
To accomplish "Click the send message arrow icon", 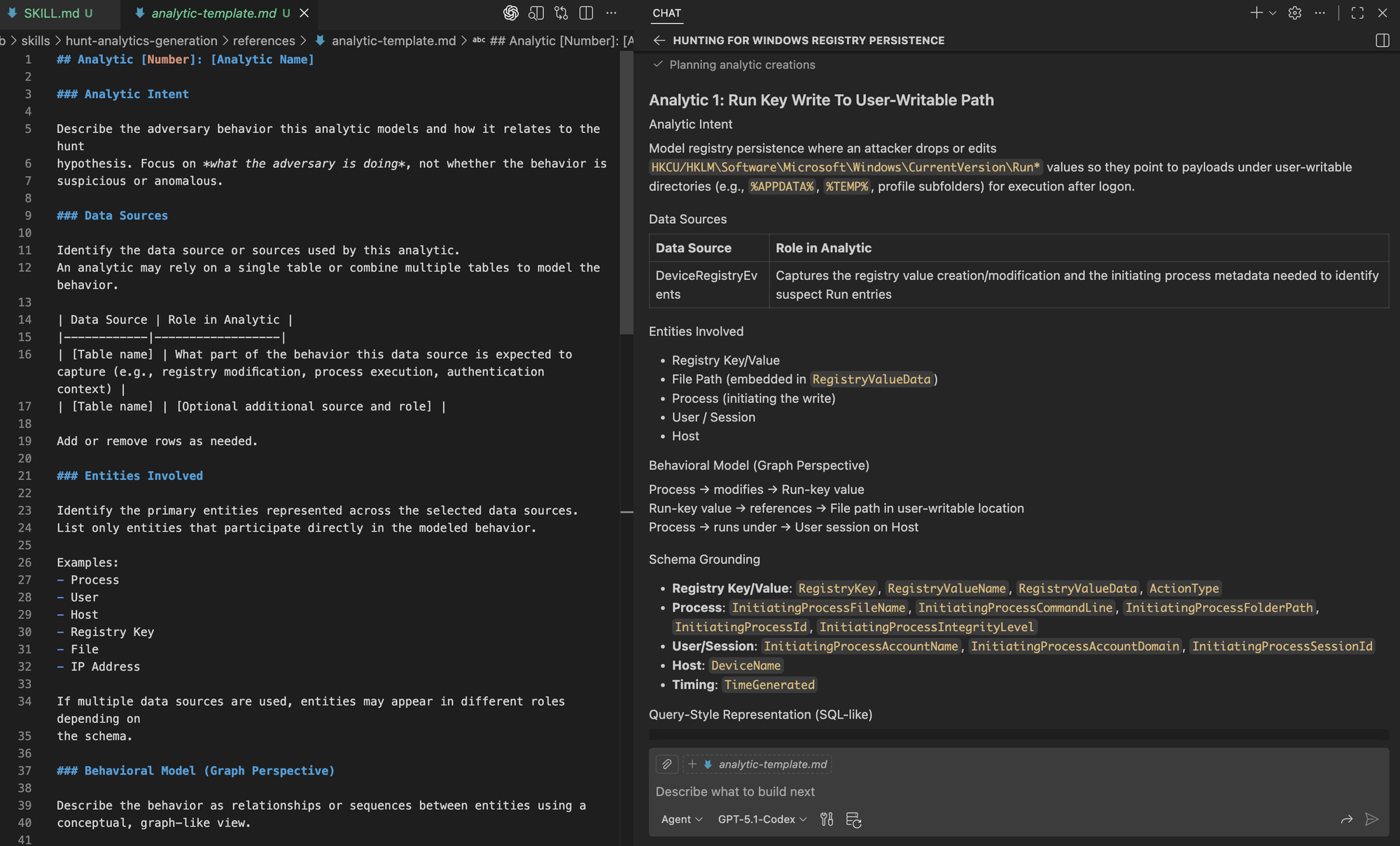I will pyautogui.click(x=1371, y=819).
